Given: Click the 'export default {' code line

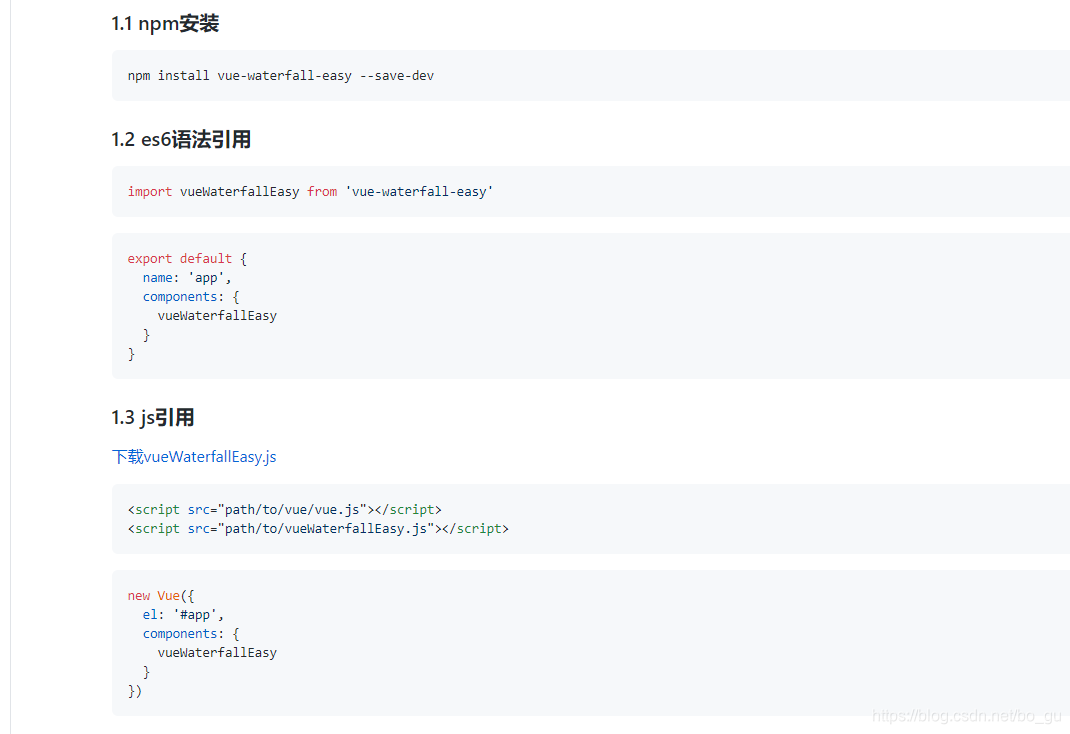Looking at the screenshot, I should tap(187, 259).
